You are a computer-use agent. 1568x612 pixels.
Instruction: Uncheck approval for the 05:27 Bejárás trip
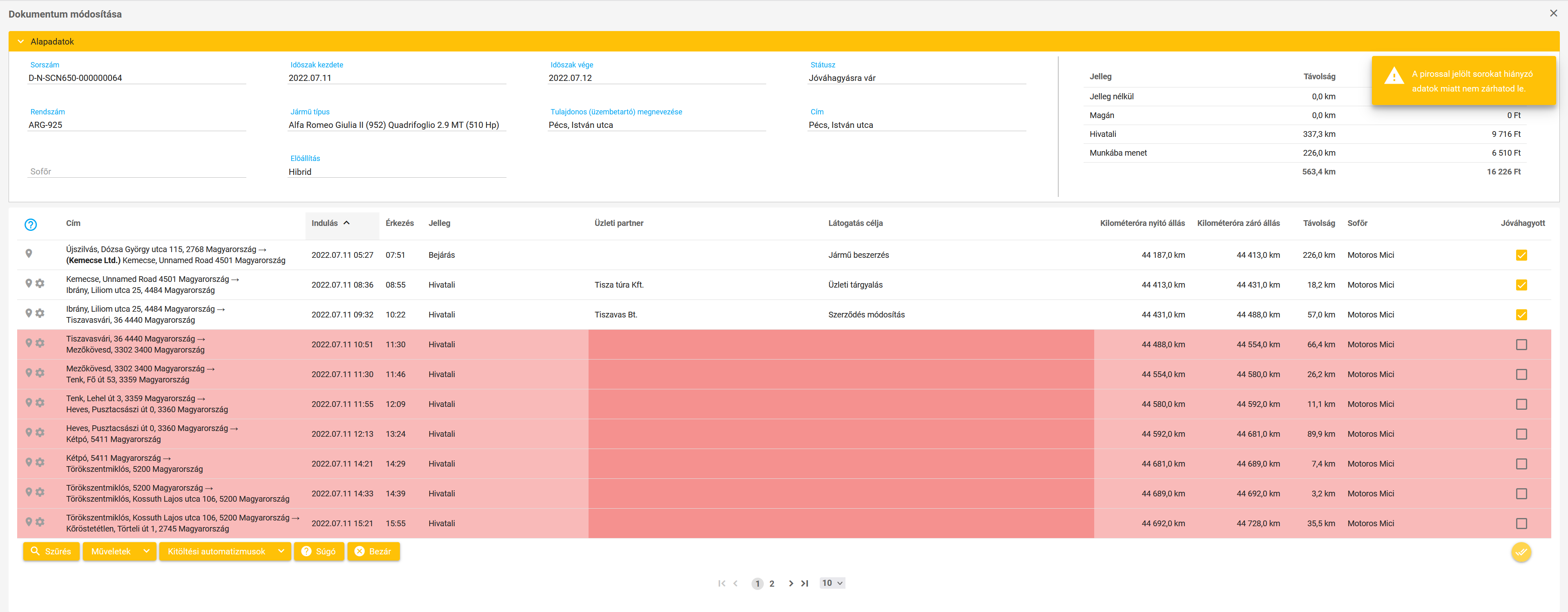pyautogui.click(x=1521, y=255)
